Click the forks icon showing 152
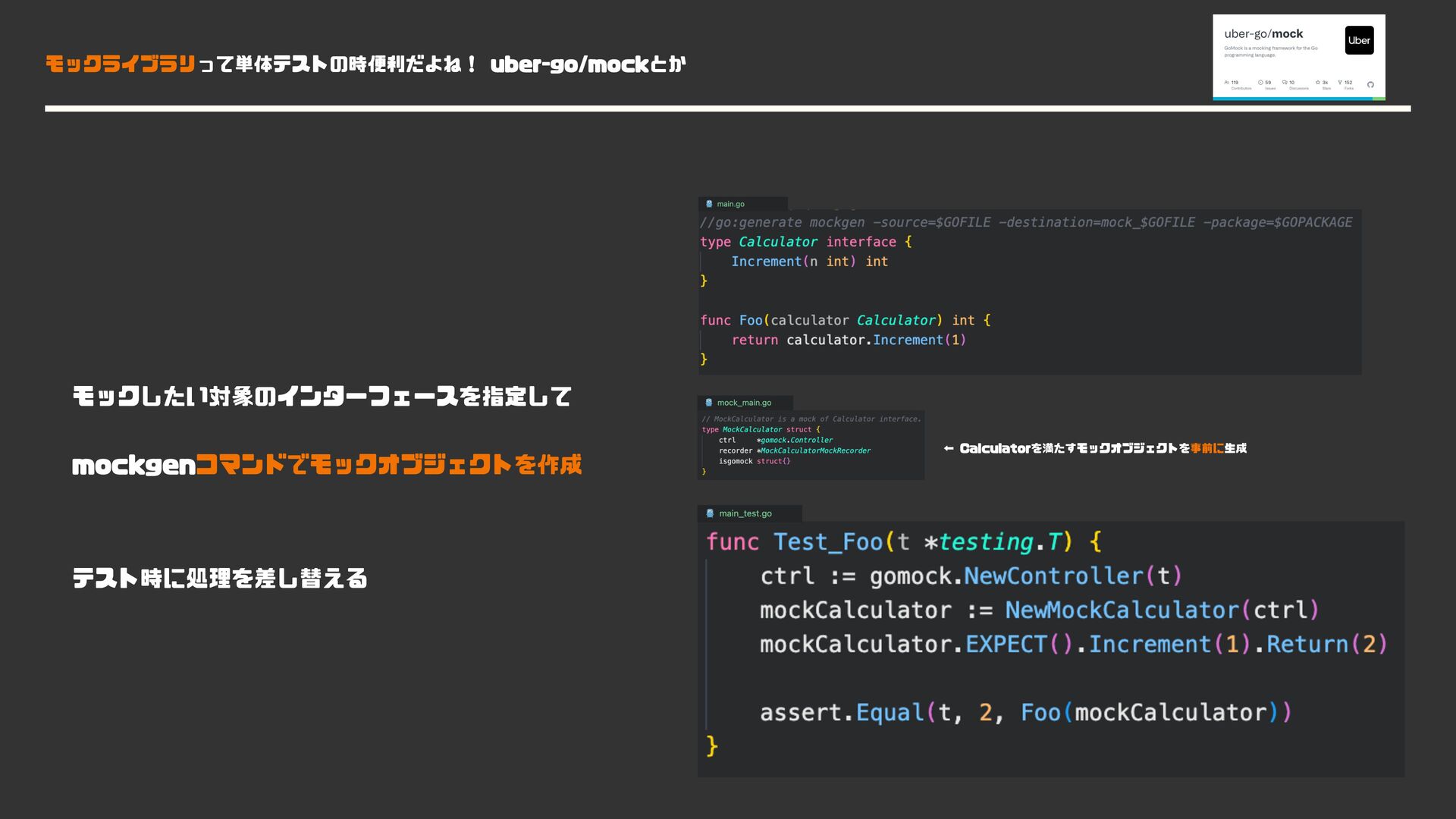This screenshot has height=819, width=1456. [x=1340, y=82]
